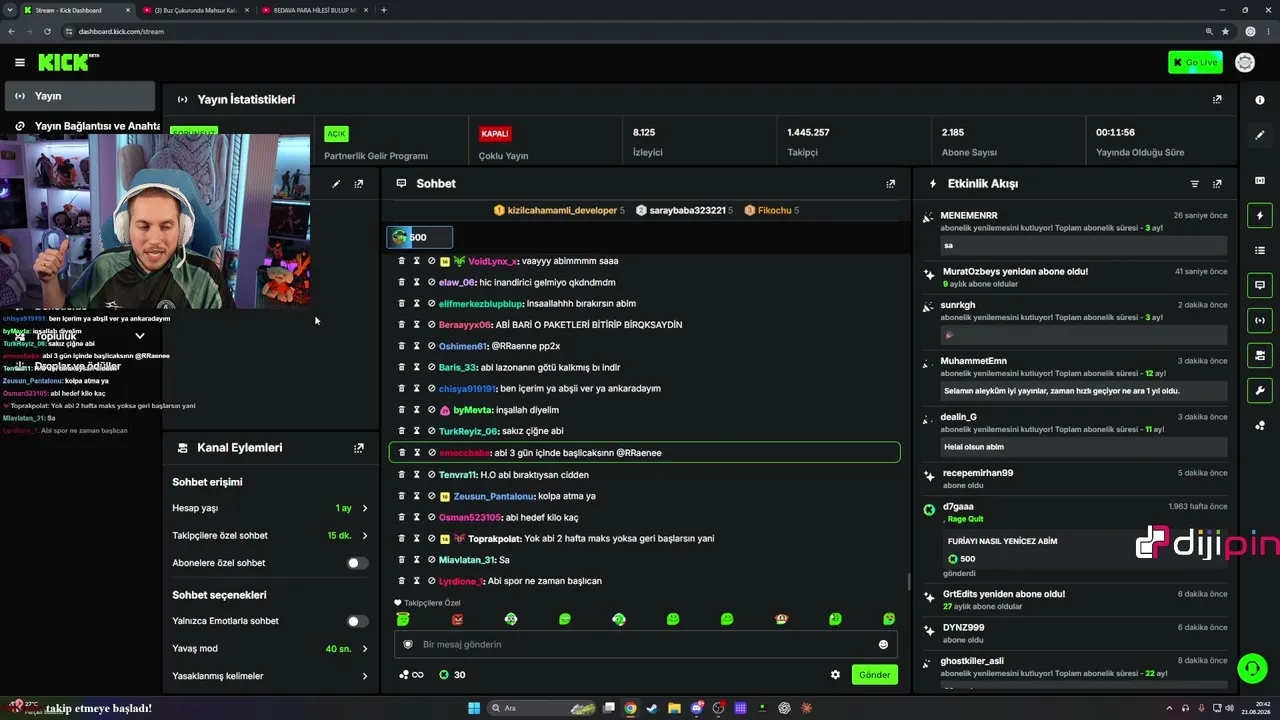Click the chat scrollbar thumb
The height and width of the screenshot is (720, 1280).
tap(908, 581)
